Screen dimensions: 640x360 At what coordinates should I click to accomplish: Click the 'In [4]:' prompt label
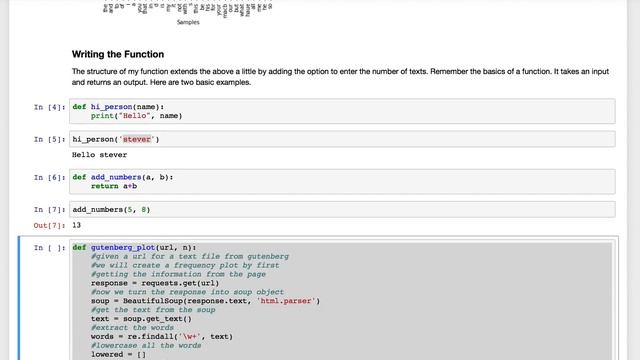click(x=49, y=107)
